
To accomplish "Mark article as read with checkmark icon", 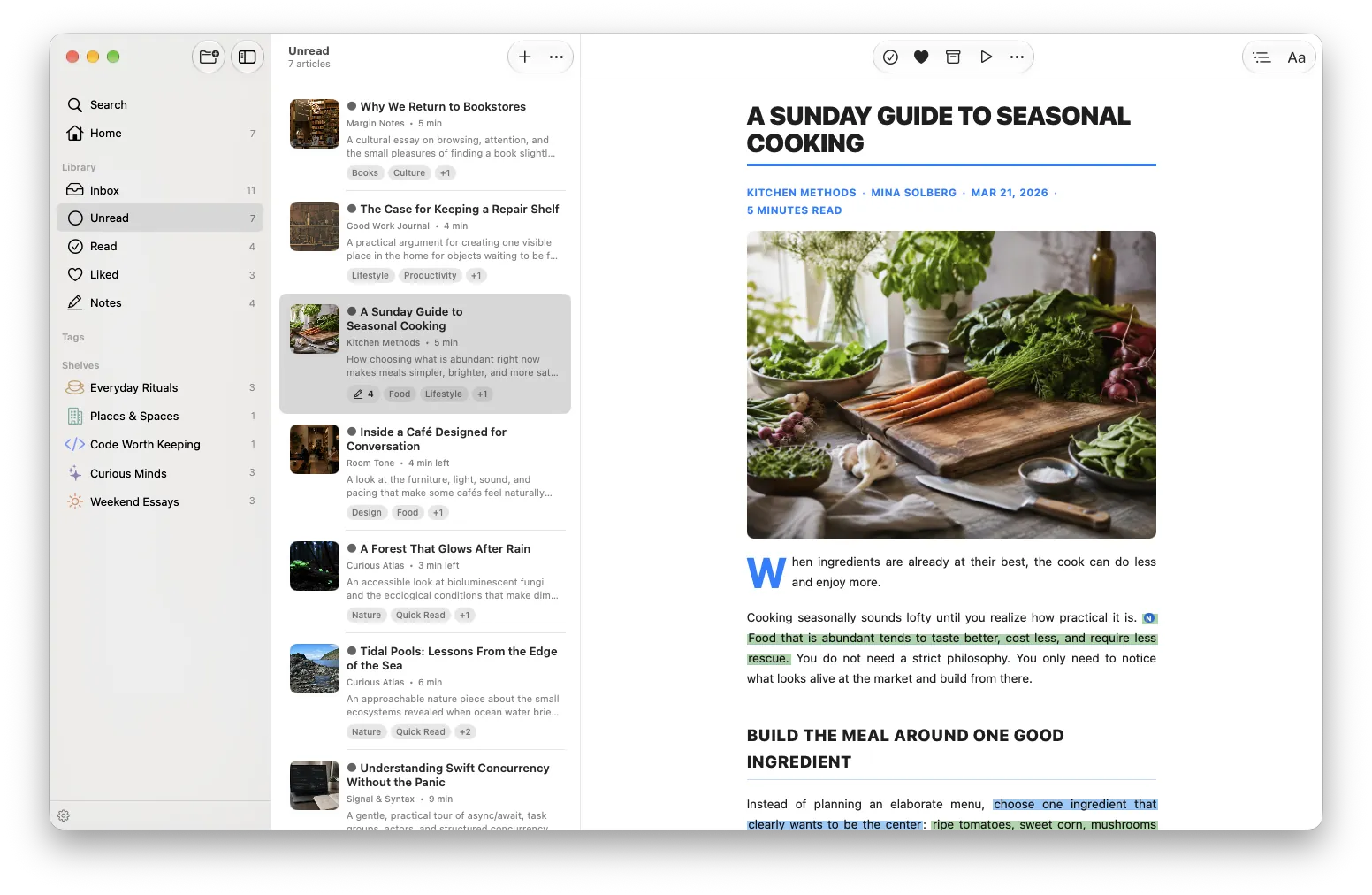I will coord(890,57).
